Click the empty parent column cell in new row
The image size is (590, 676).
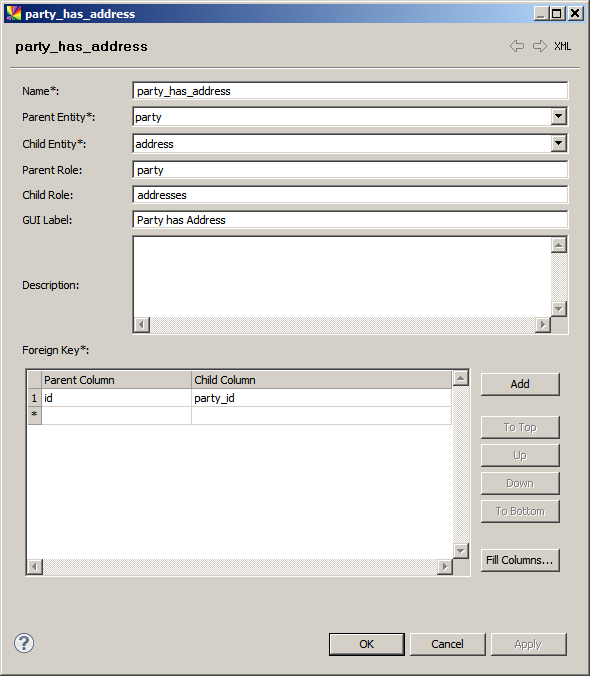pos(116,416)
